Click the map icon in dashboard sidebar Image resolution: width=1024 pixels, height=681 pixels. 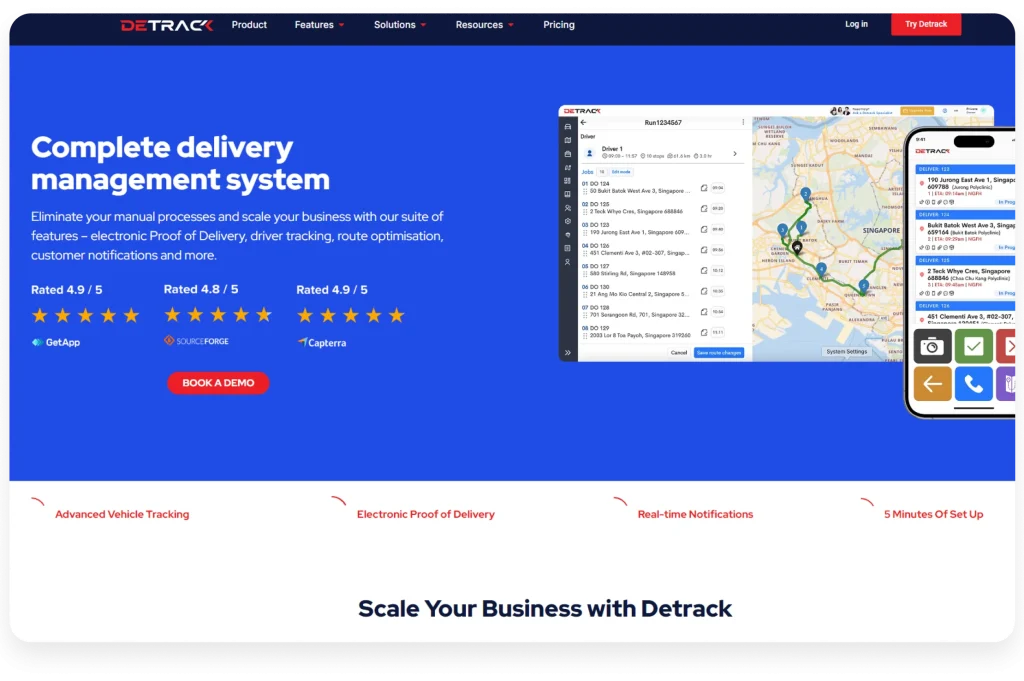pos(568,140)
